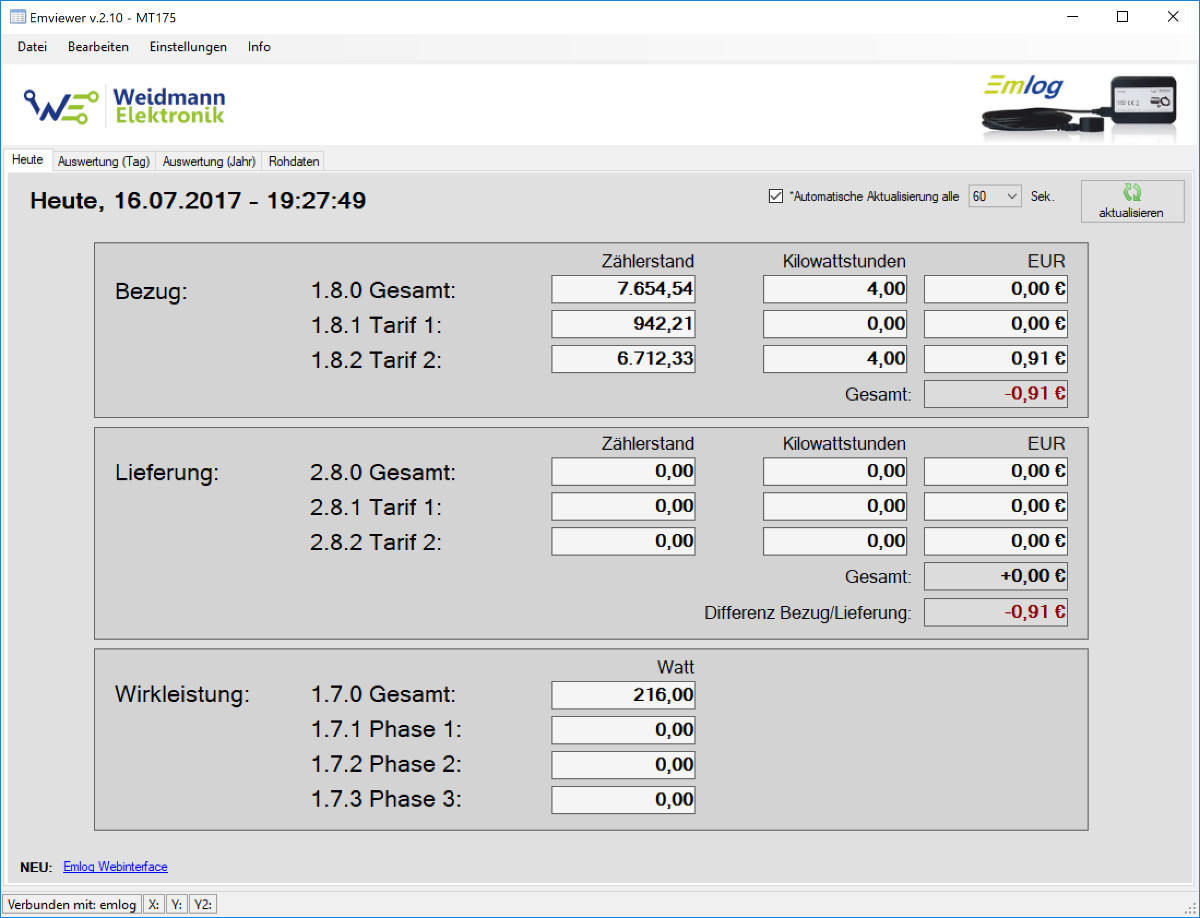Image resolution: width=1200 pixels, height=918 pixels.
Task: Open the Emlog Webinterface link
Action: coord(115,867)
